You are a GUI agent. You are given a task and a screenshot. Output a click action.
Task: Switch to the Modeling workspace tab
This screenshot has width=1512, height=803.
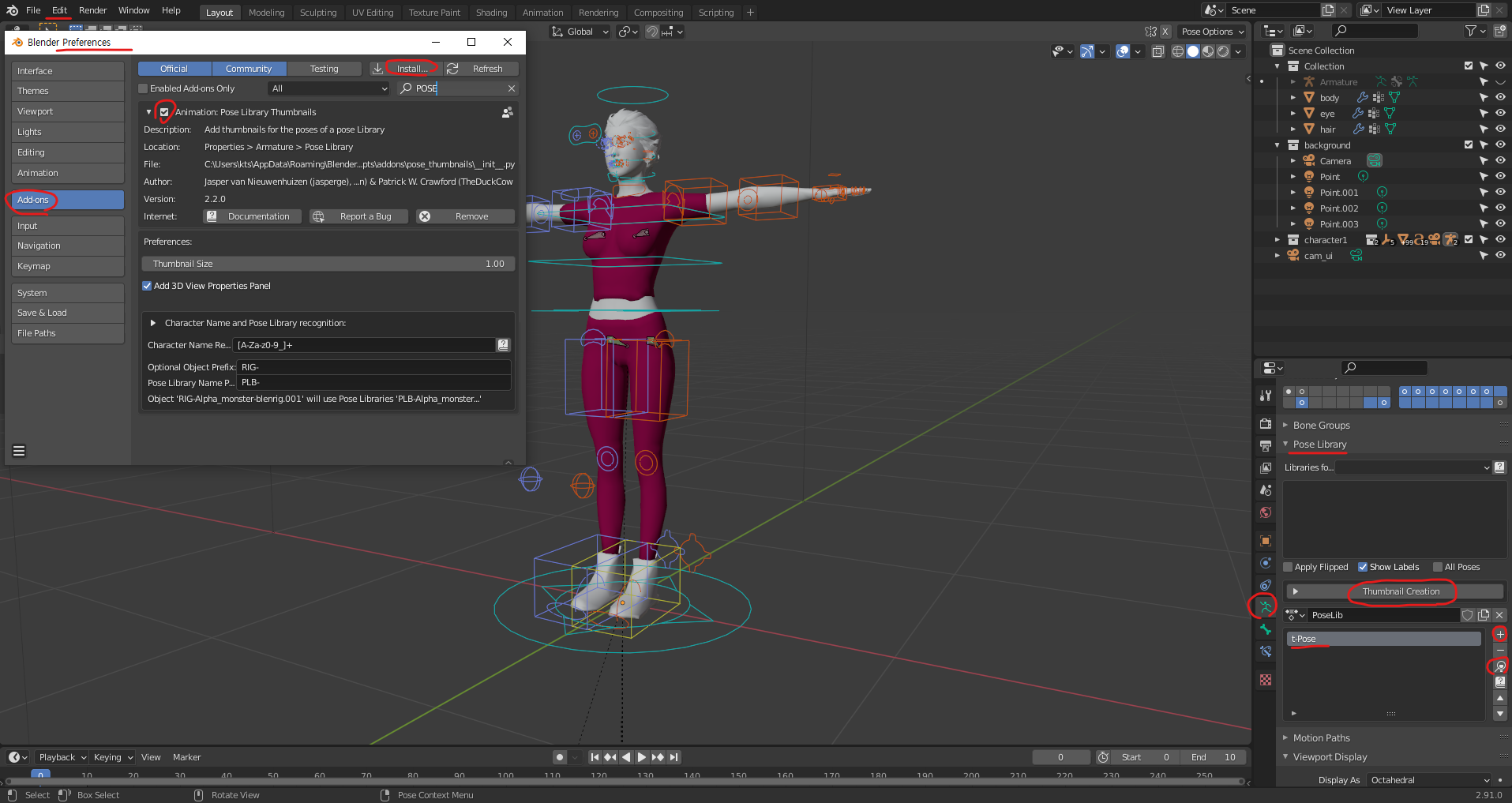266,13
